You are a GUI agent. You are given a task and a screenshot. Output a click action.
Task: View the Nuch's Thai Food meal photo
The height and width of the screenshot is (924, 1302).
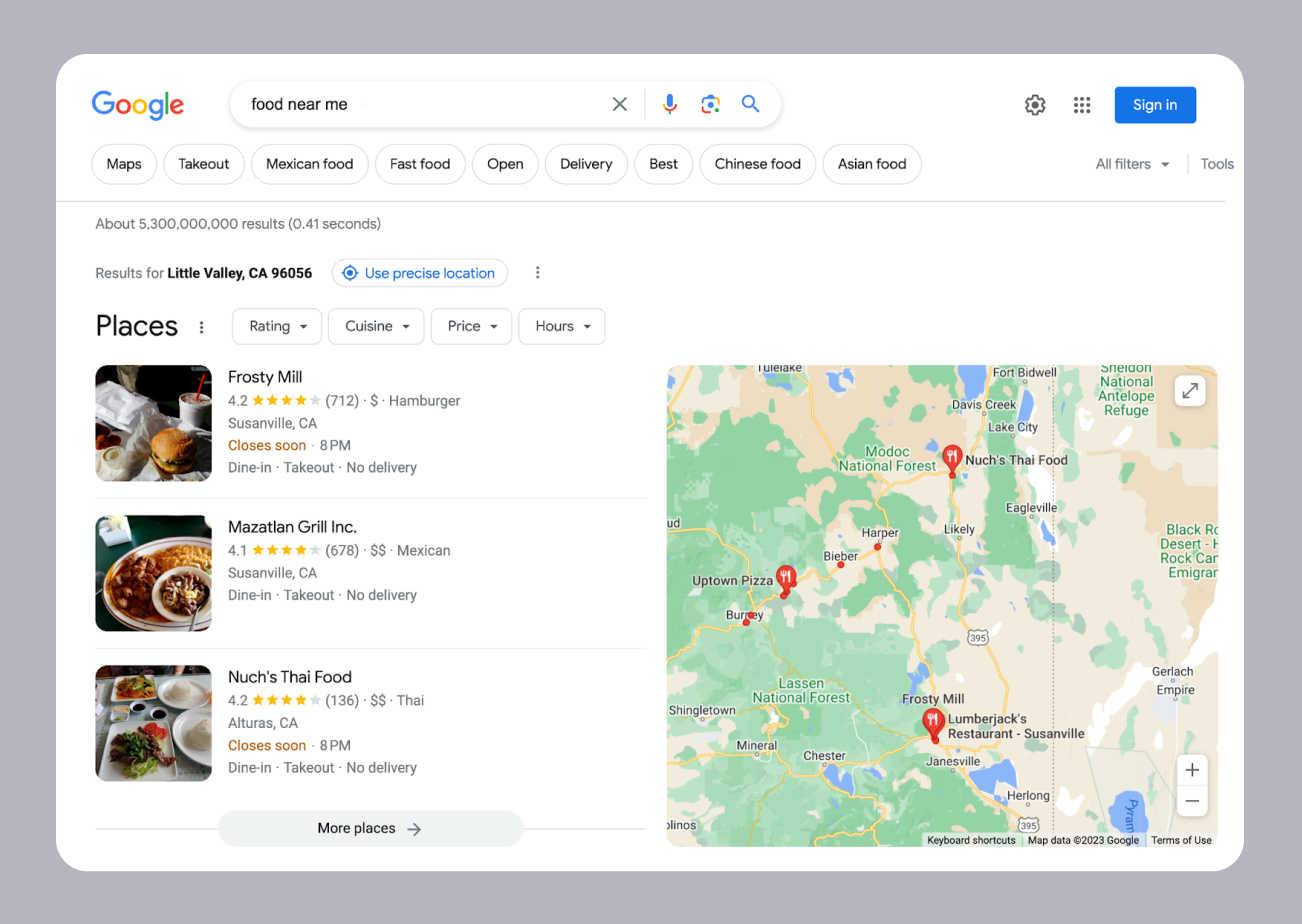(153, 723)
